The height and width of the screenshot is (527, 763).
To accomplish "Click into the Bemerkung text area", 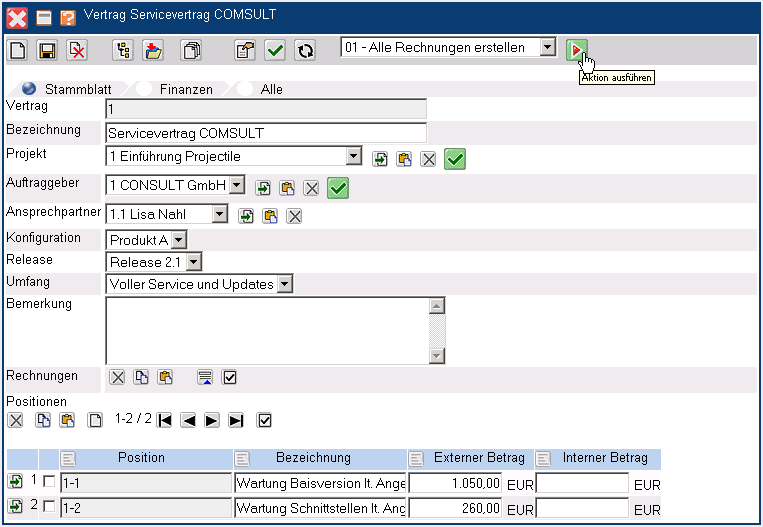I will point(266,330).
